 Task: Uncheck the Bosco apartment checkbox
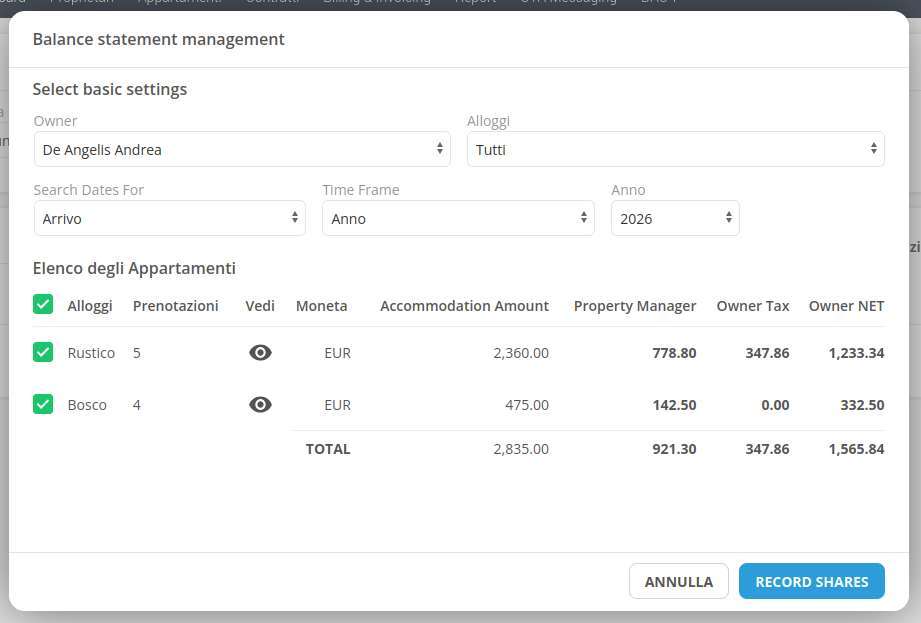(43, 404)
